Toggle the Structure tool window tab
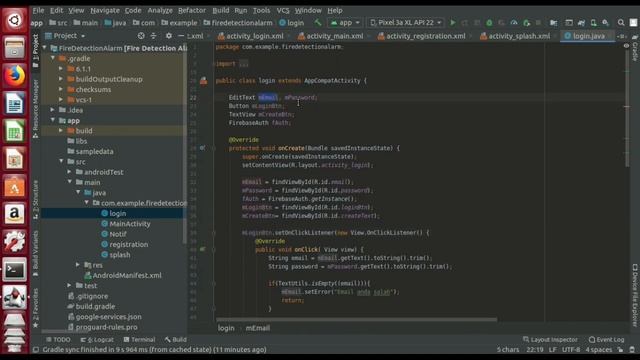 point(36,199)
